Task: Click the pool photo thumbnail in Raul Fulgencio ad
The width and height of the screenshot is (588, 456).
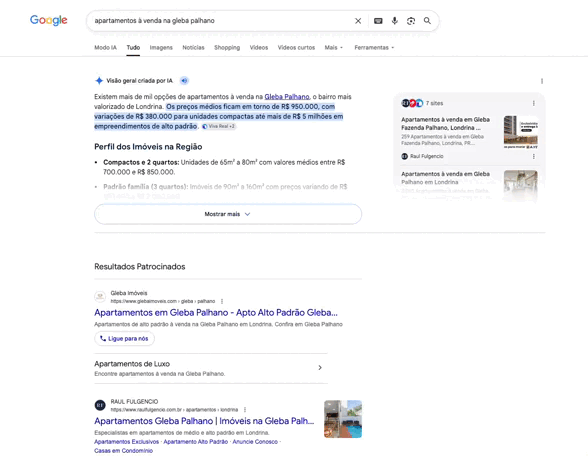Action: [x=343, y=419]
